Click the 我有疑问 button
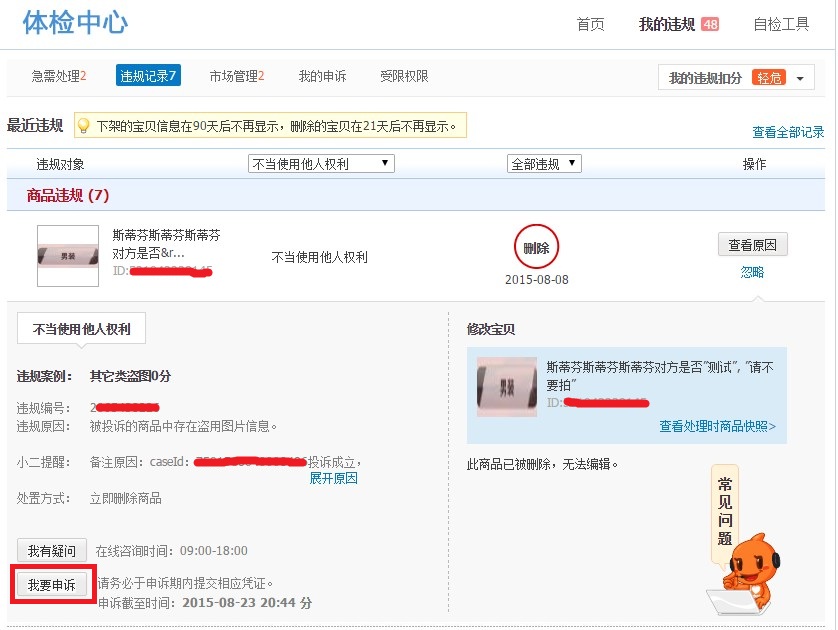The image size is (838, 630). pyautogui.click(x=51, y=550)
